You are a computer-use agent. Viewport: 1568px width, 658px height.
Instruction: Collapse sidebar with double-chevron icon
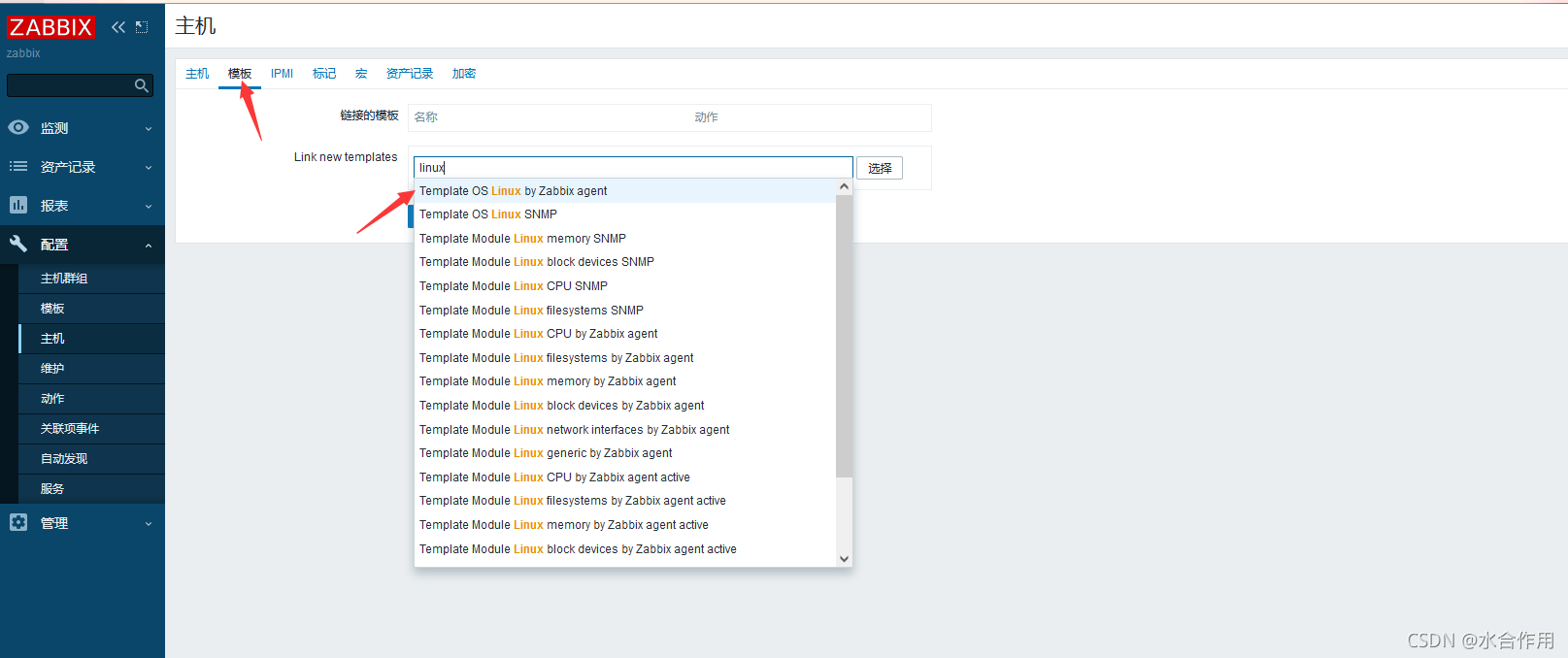point(118,27)
